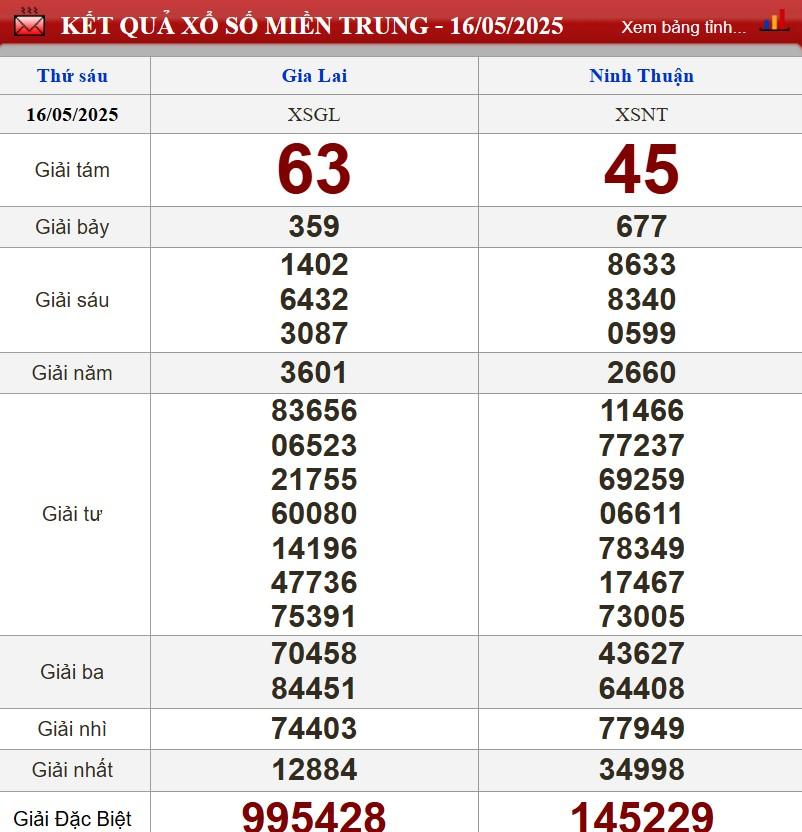Open the "Xem bảng tính..." link
The width and height of the screenshot is (802, 832).
click(x=683, y=27)
